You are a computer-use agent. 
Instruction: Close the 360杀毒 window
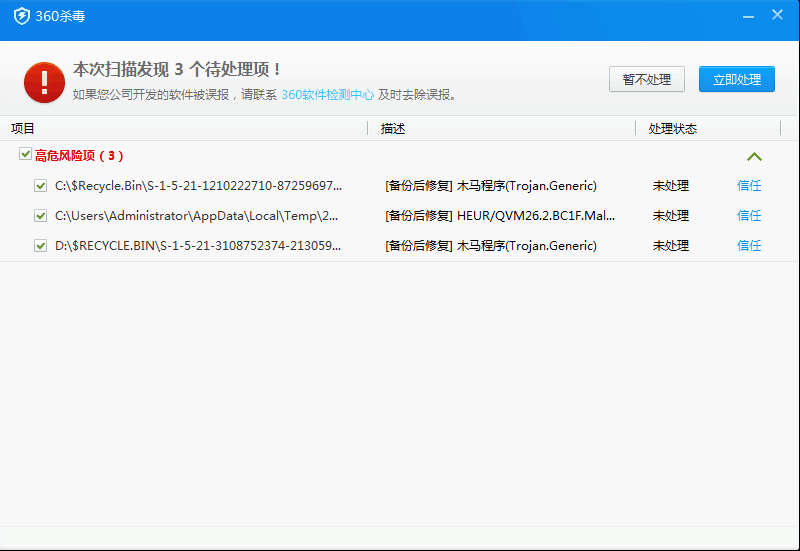click(x=777, y=15)
